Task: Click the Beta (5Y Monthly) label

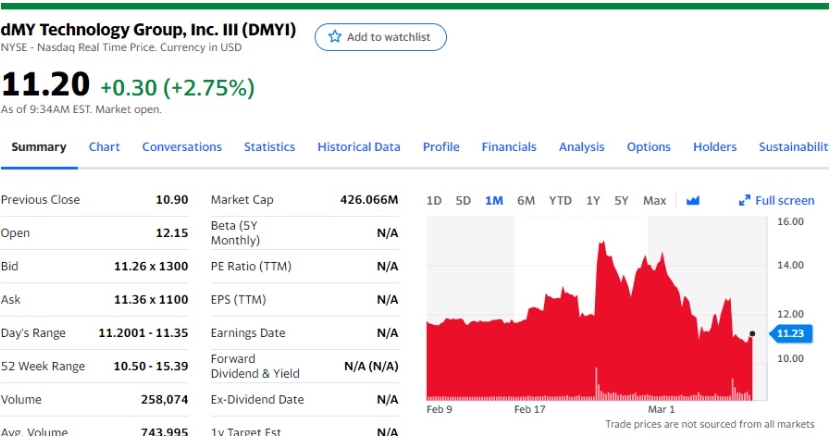Action: tap(235, 233)
